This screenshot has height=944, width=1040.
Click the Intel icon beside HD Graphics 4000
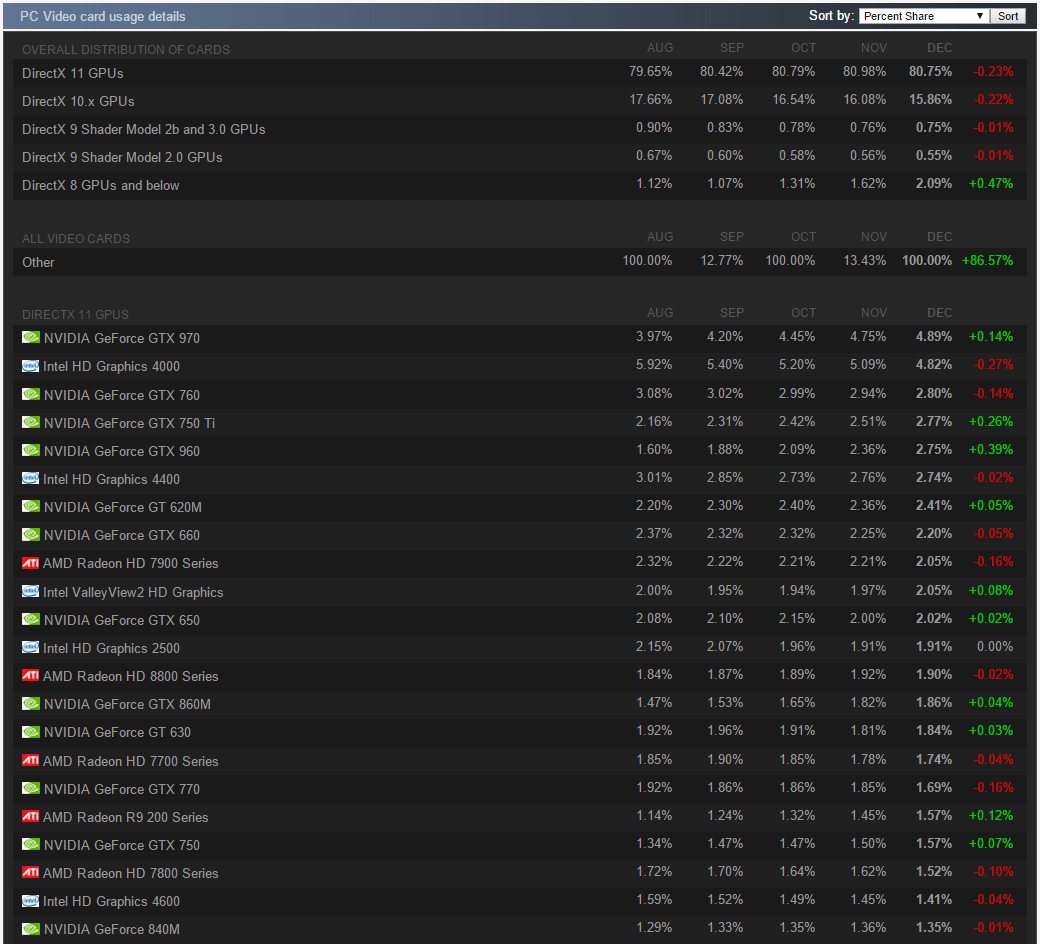click(x=31, y=366)
